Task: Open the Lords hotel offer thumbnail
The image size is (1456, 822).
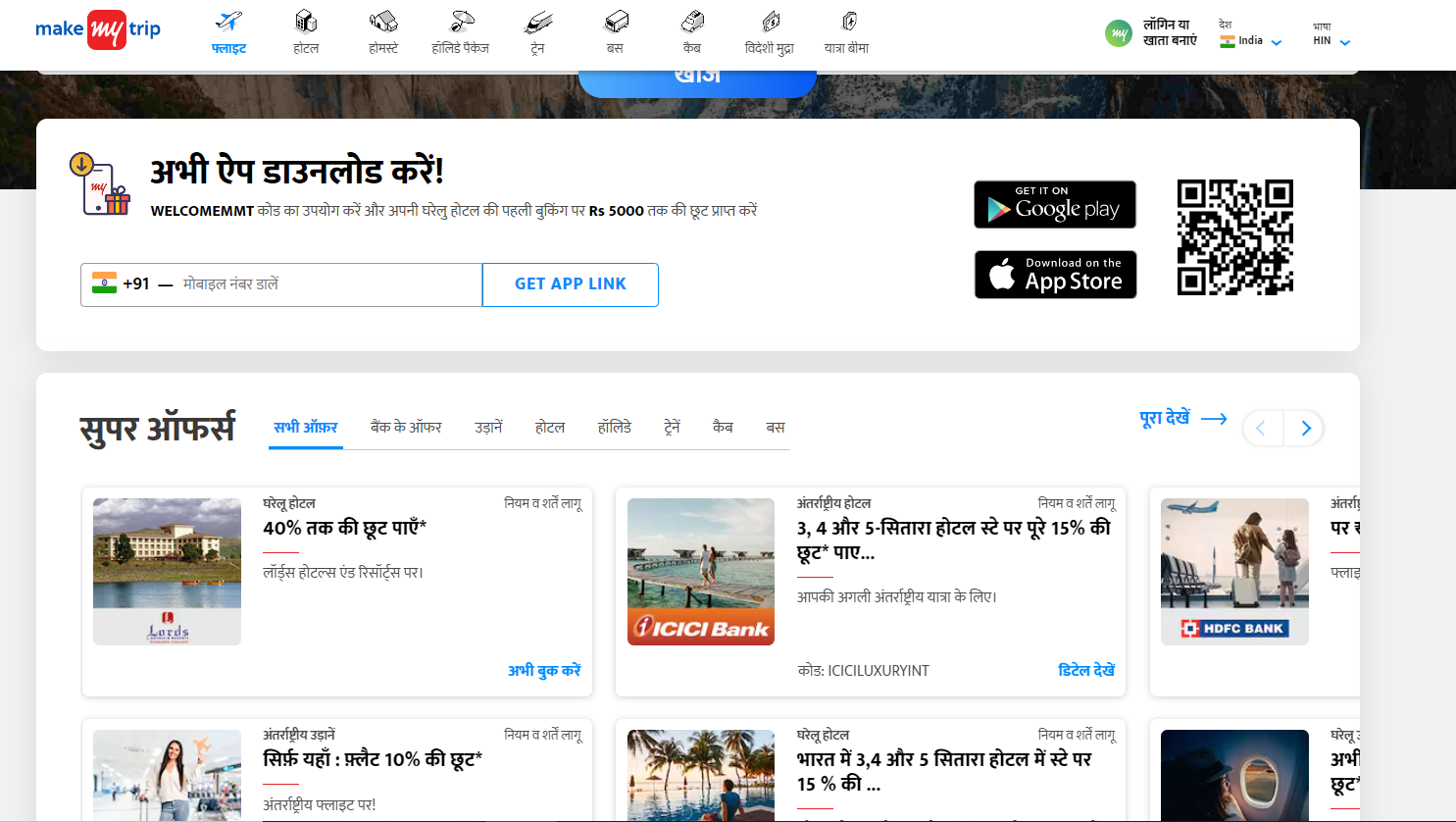Action: (167, 572)
